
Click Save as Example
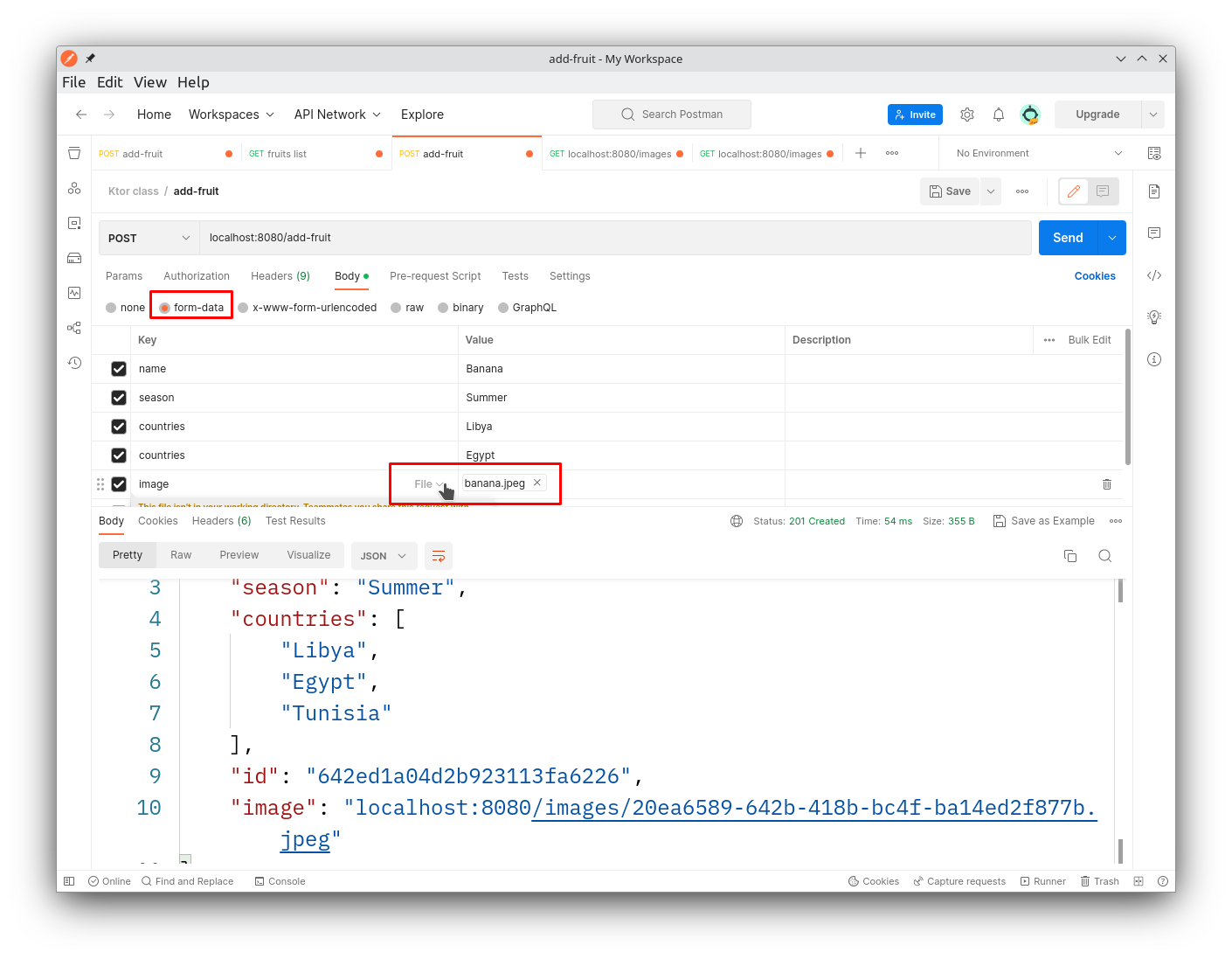click(x=1044, y=521)
